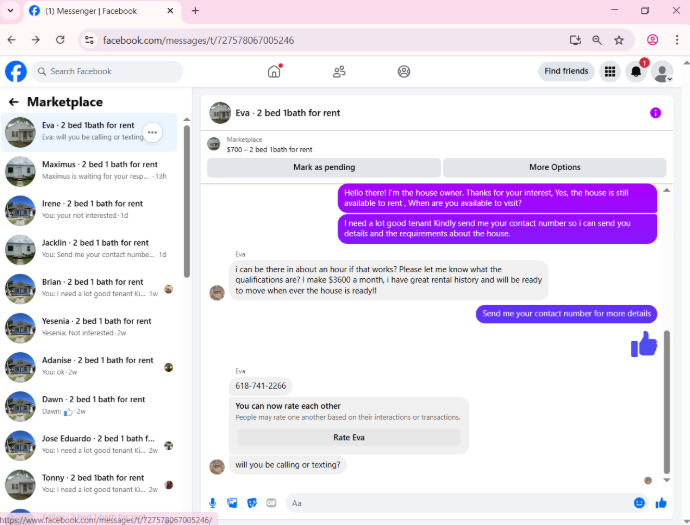This screenshot has width=690, height=525.
Task: Reload the page
Action: coord(60,40)
